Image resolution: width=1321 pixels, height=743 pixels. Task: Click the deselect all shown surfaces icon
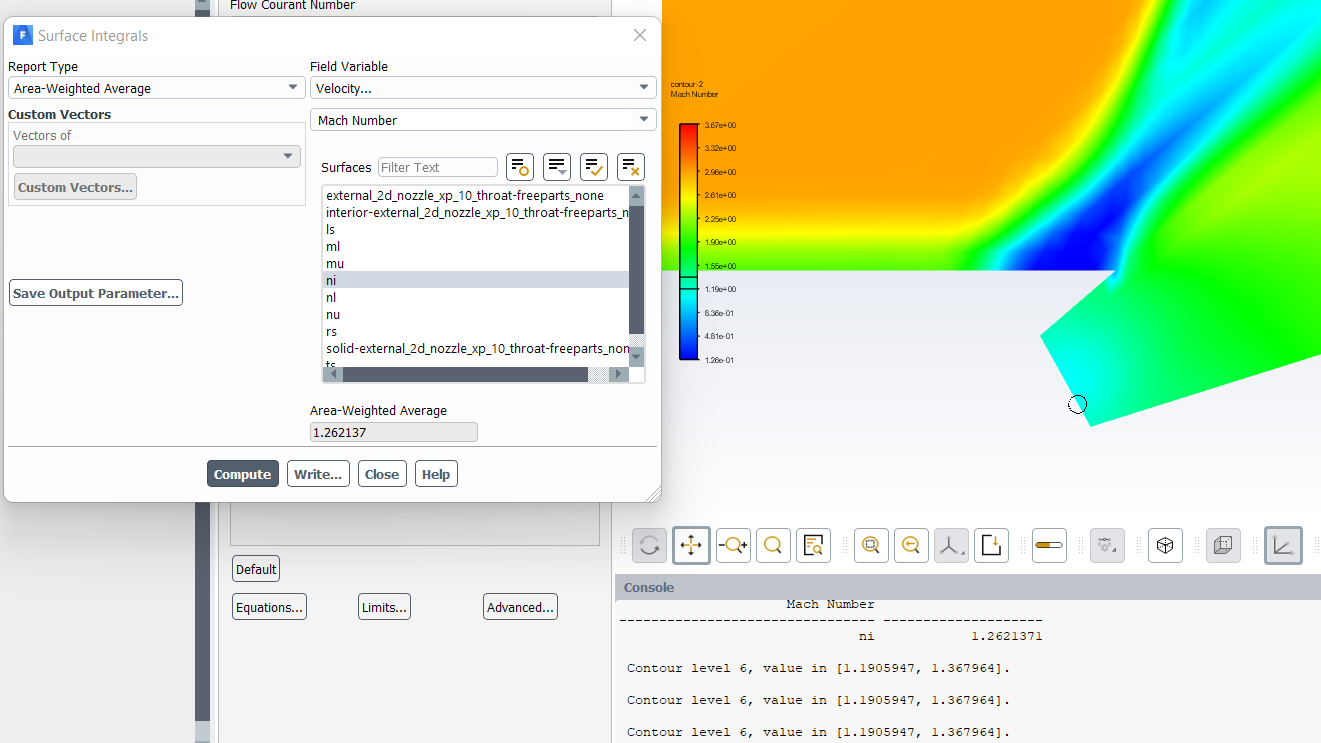(631, 167)
